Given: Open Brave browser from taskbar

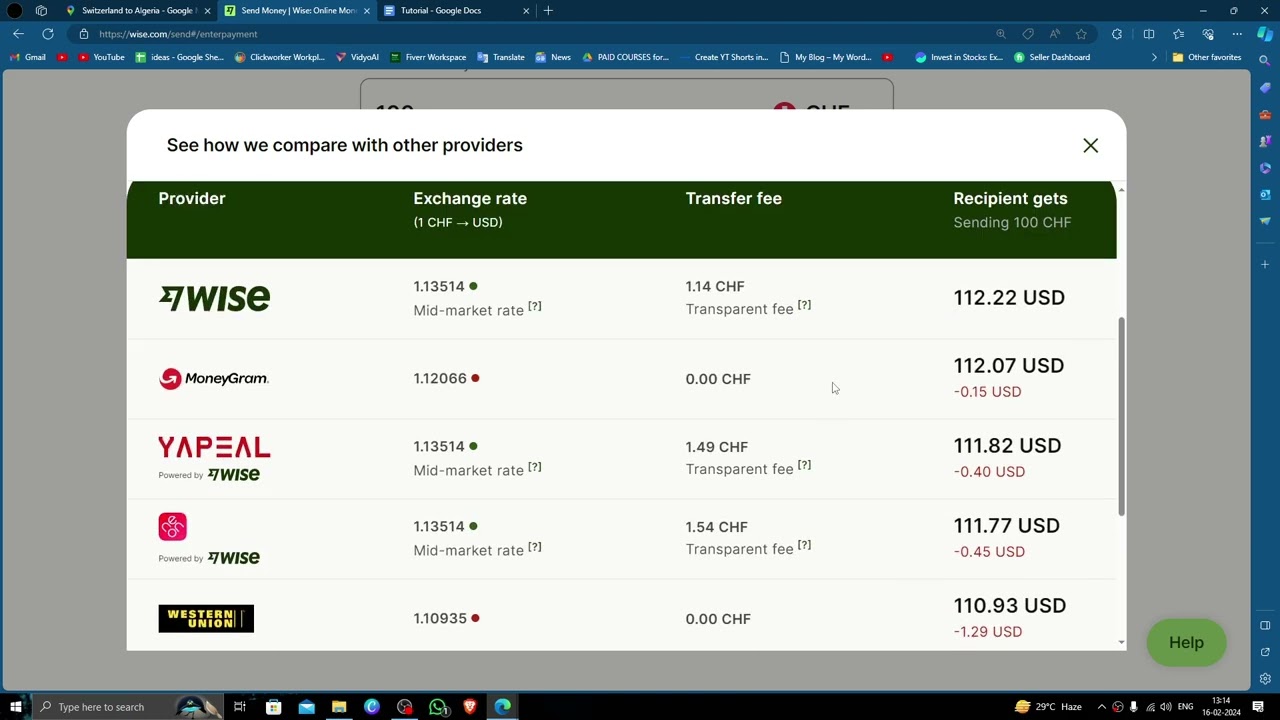Looking at the screenshot, I should 470,707.
